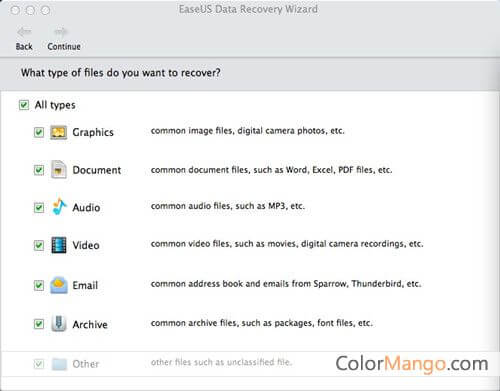This screenshot has width=500, height=391.
Task: Select the Document label
Action: 97,170
